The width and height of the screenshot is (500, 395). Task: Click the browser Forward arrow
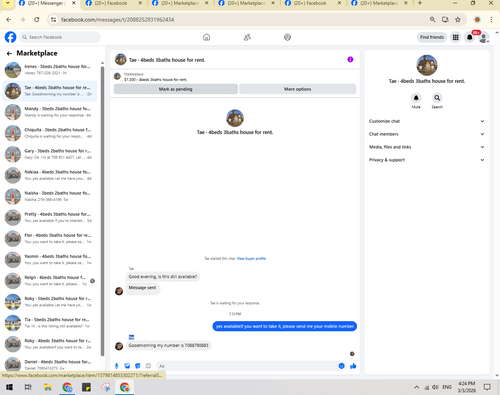(23, 20)
